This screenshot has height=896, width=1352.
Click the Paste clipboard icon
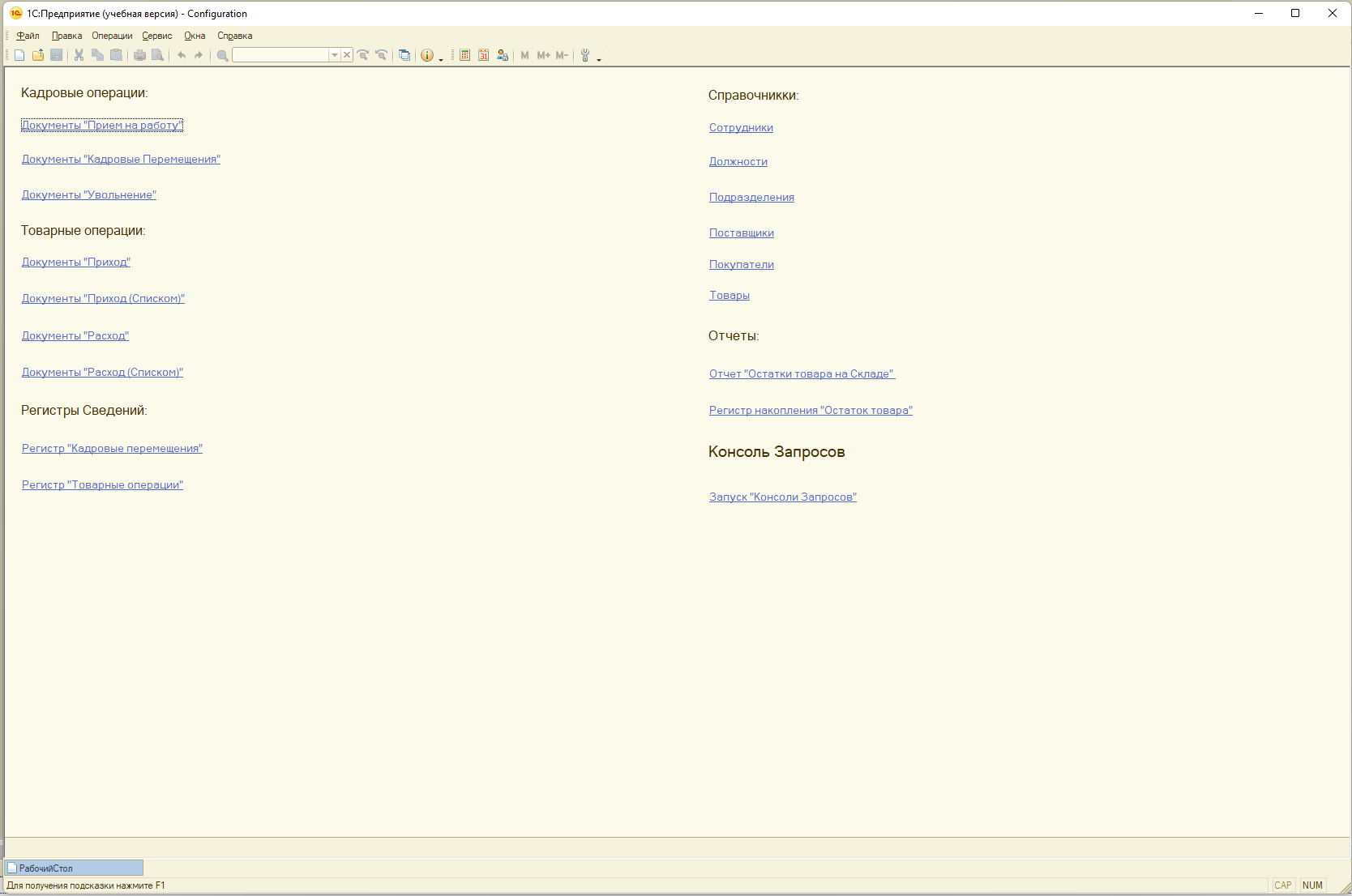tap(116, 55)
